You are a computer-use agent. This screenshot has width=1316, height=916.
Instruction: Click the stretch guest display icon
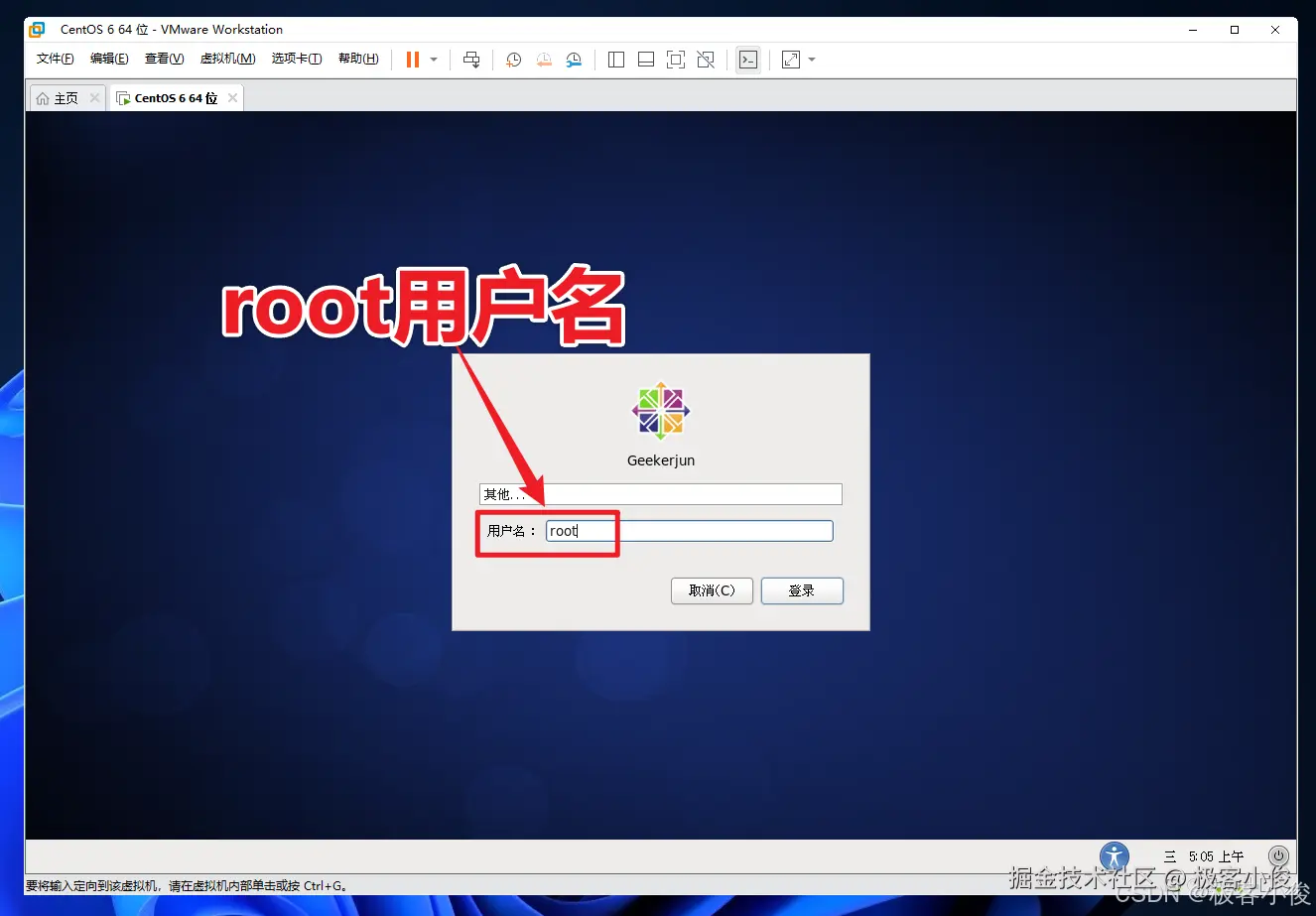[791, 60]
